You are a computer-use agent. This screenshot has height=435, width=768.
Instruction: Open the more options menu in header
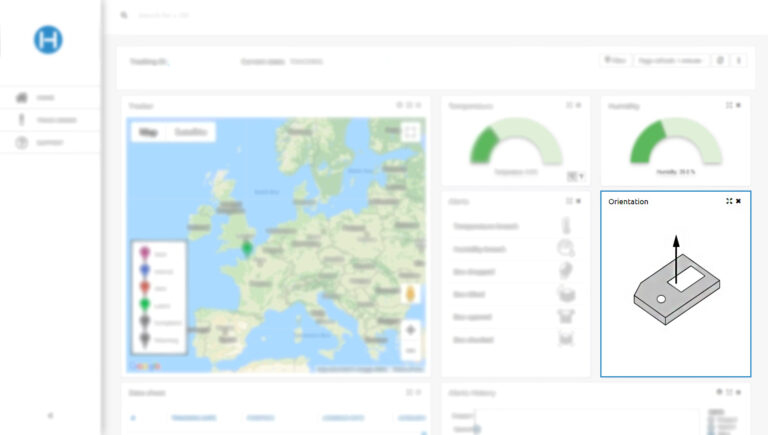click(739, 60)
